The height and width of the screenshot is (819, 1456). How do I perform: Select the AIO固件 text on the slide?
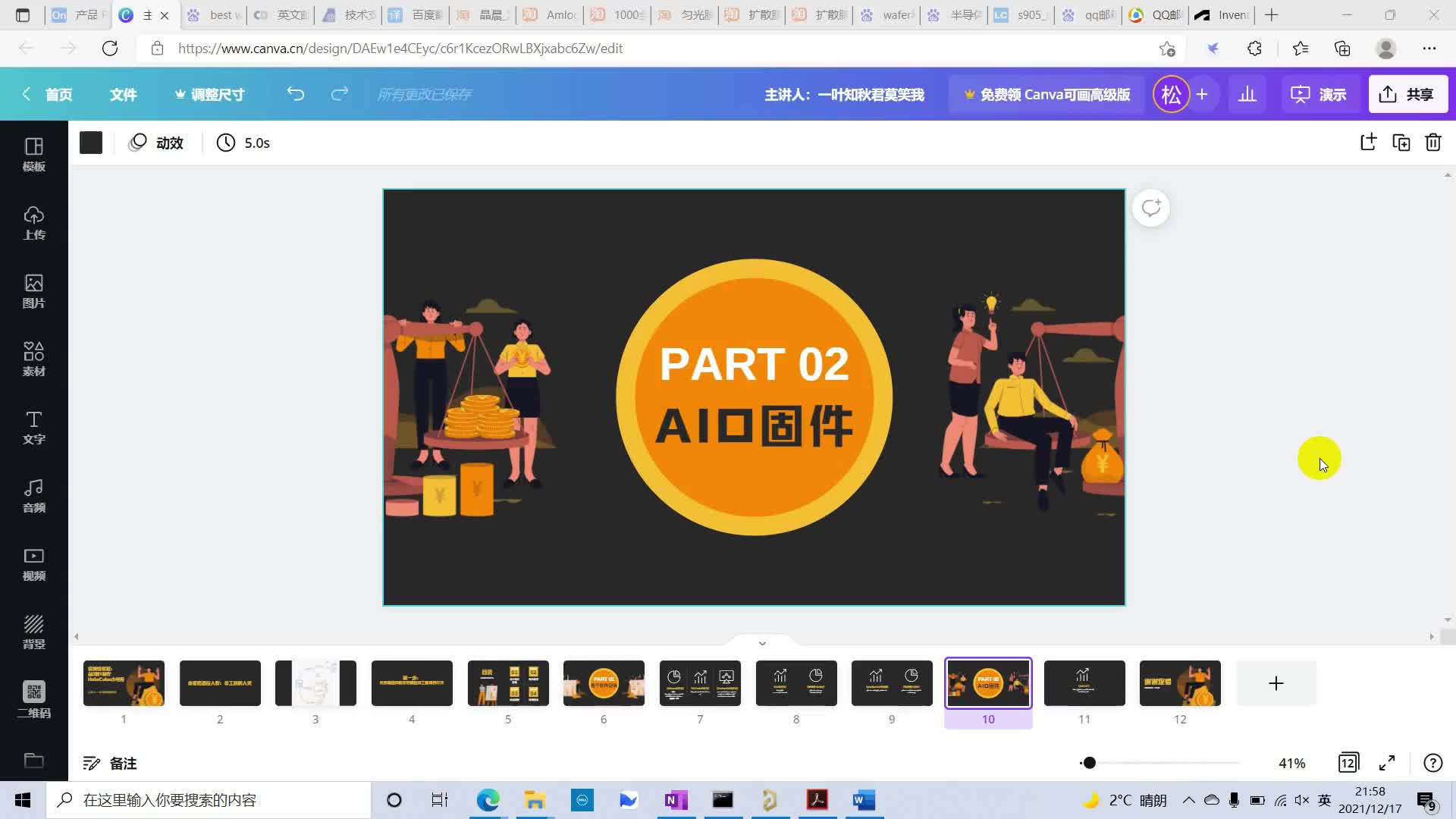pyautogui.click(x=754, y=426)
